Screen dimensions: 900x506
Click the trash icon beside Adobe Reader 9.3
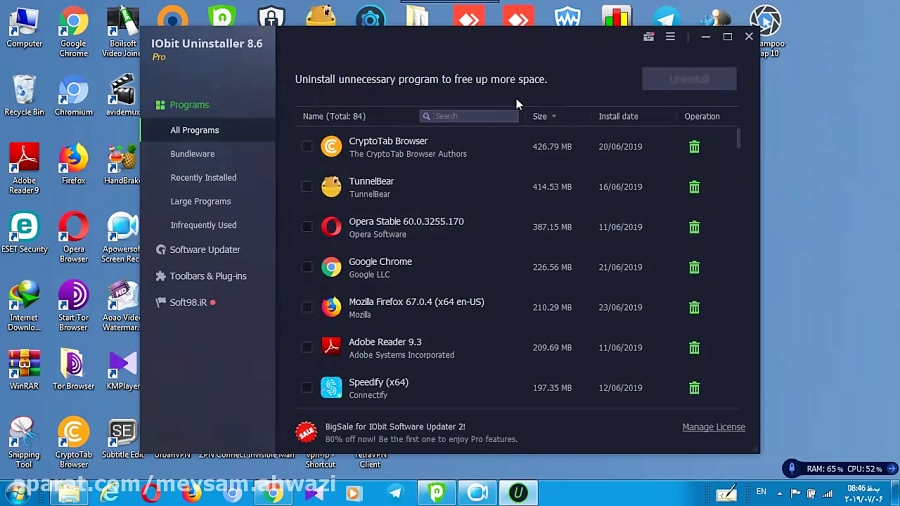(694, 348)
